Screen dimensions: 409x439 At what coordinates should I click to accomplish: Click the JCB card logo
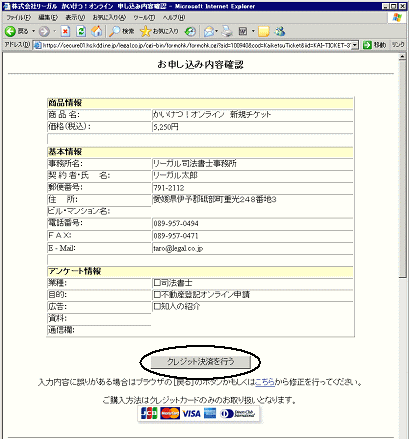click(x=149, y=414)
